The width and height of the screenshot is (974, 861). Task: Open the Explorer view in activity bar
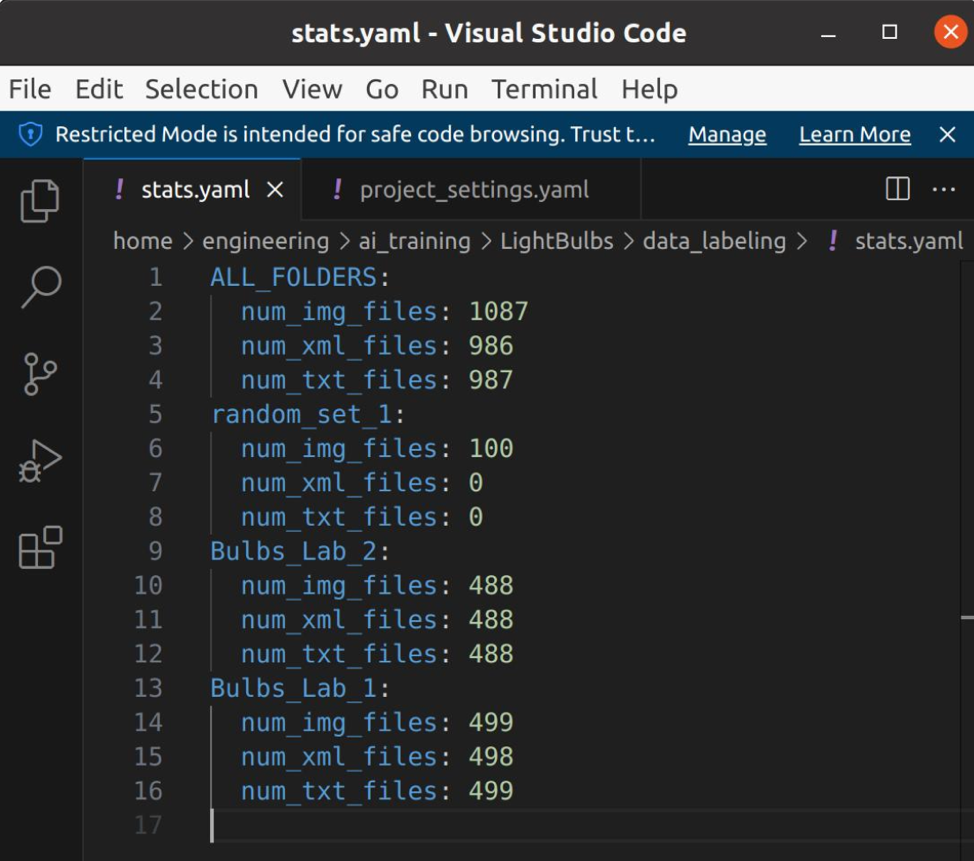40,201
